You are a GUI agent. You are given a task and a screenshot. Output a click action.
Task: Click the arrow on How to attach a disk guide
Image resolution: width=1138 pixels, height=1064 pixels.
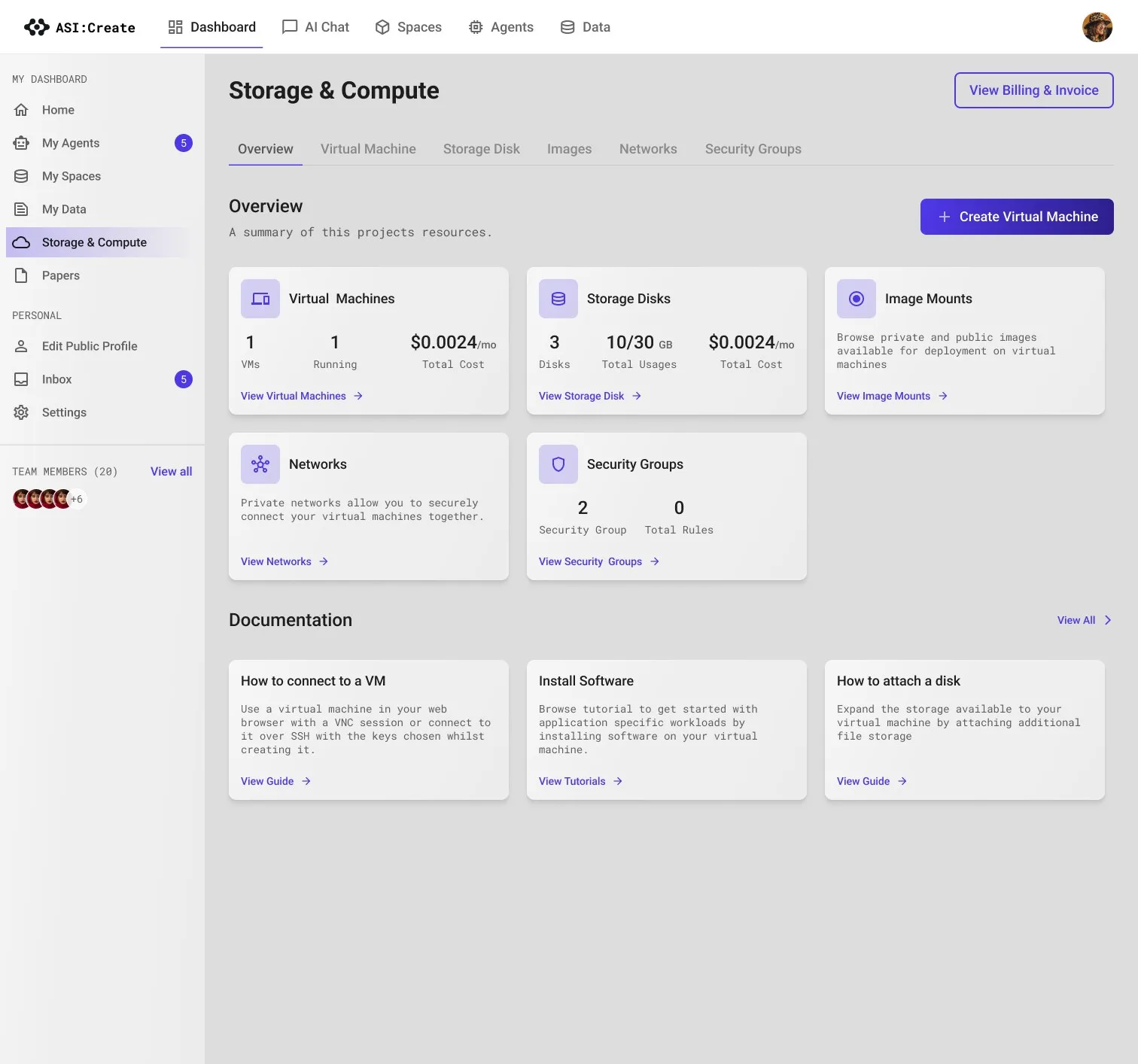coord(902,781)
